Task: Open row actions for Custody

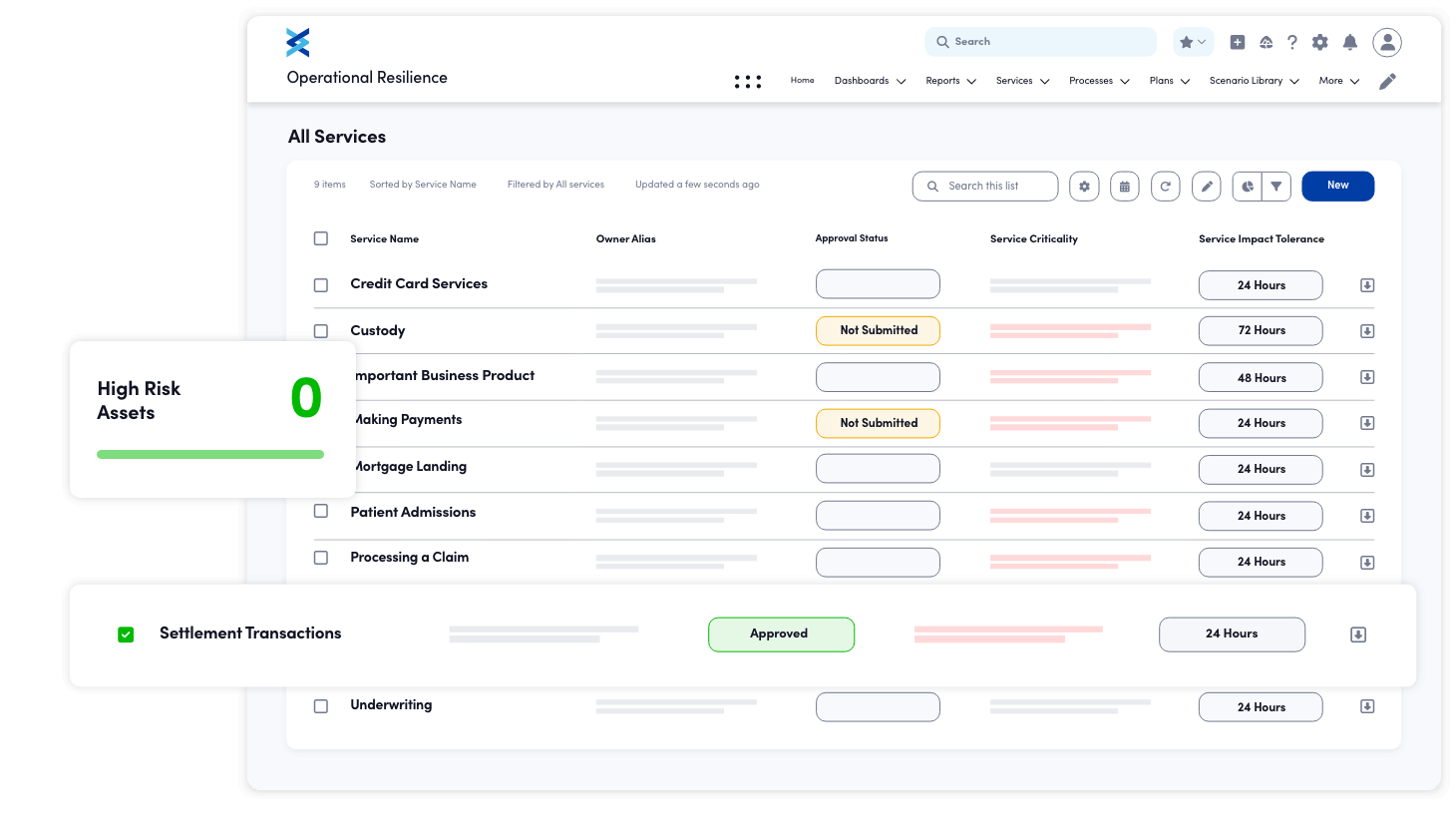Action: (x=1367, y=331)
